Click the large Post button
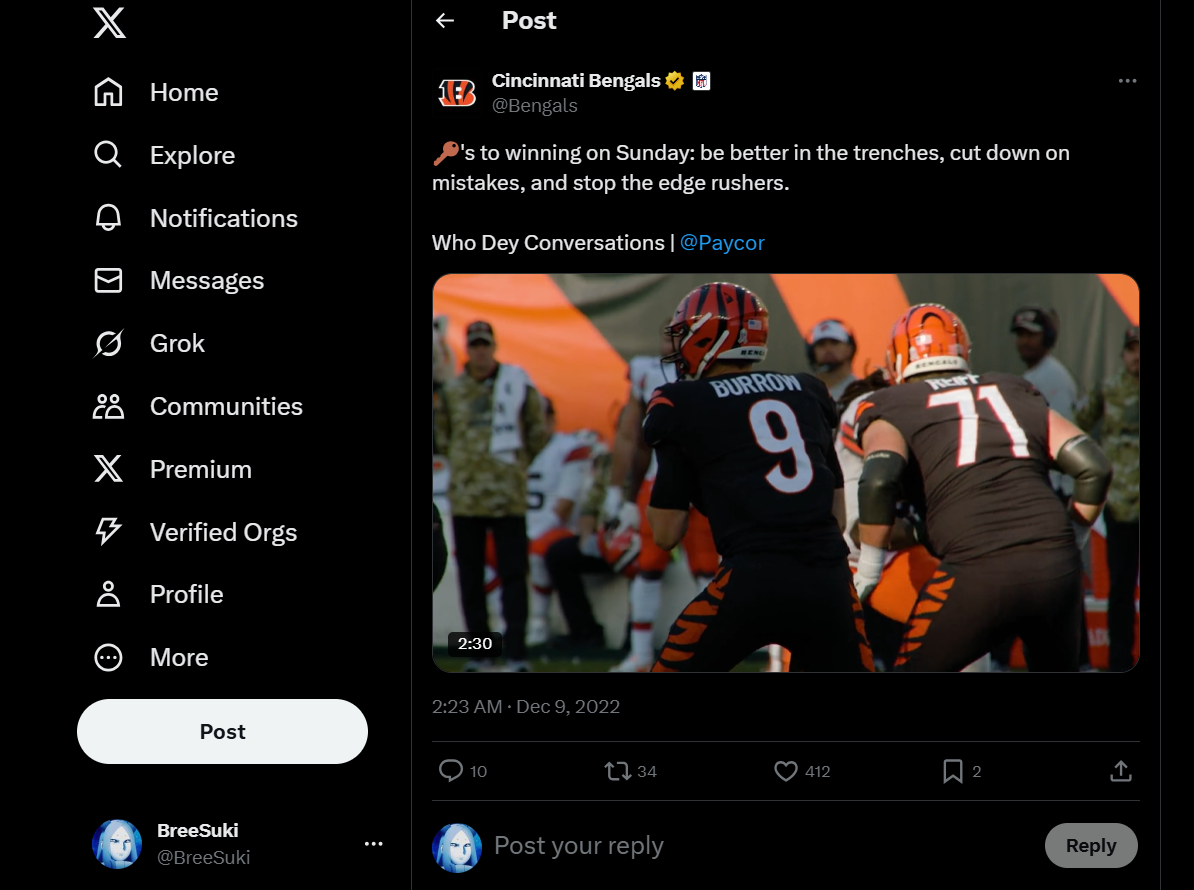Image resolution: width=1194 pixels, height=890 pixels. [x=222, y=732]
